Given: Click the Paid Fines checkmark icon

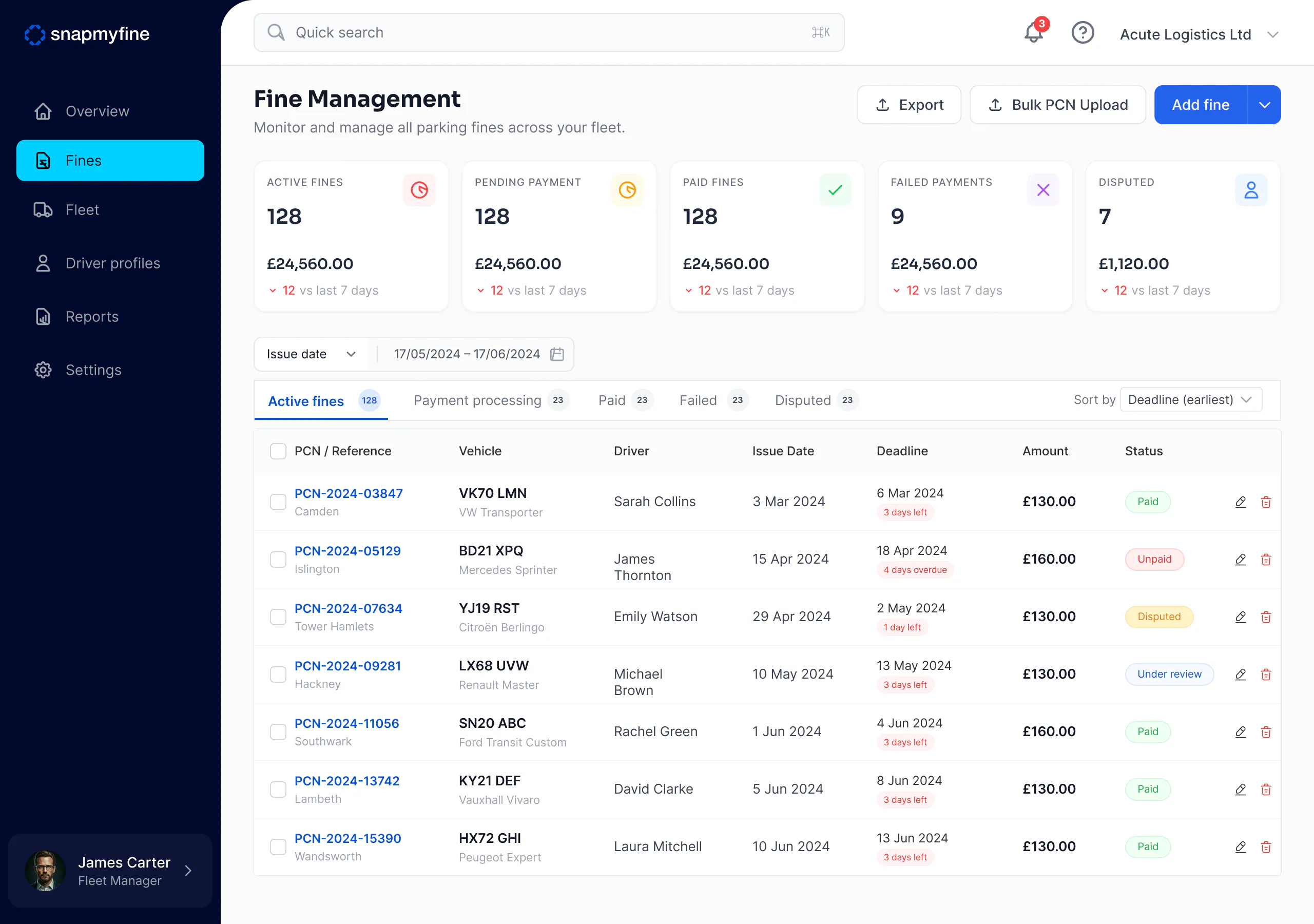Looking at the screenshot, I should point(835,190).
